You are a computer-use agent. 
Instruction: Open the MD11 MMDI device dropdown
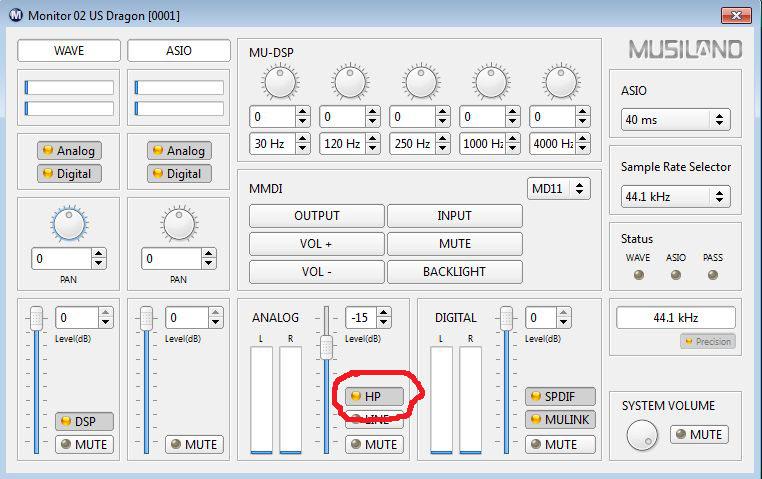pyautogui.click(x=559, y=188)
